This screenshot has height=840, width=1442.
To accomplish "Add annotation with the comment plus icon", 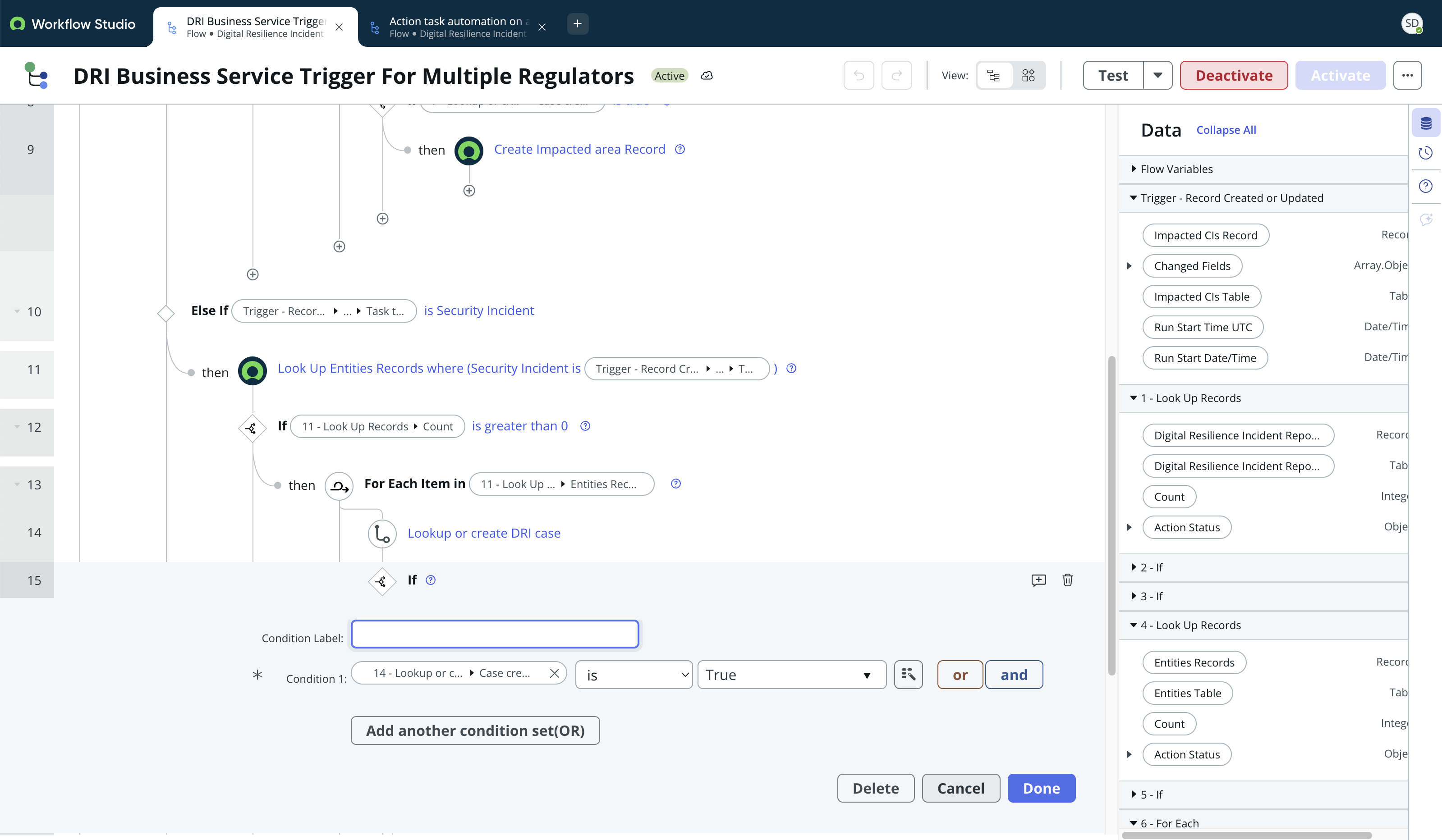I will click(1038, 580).
